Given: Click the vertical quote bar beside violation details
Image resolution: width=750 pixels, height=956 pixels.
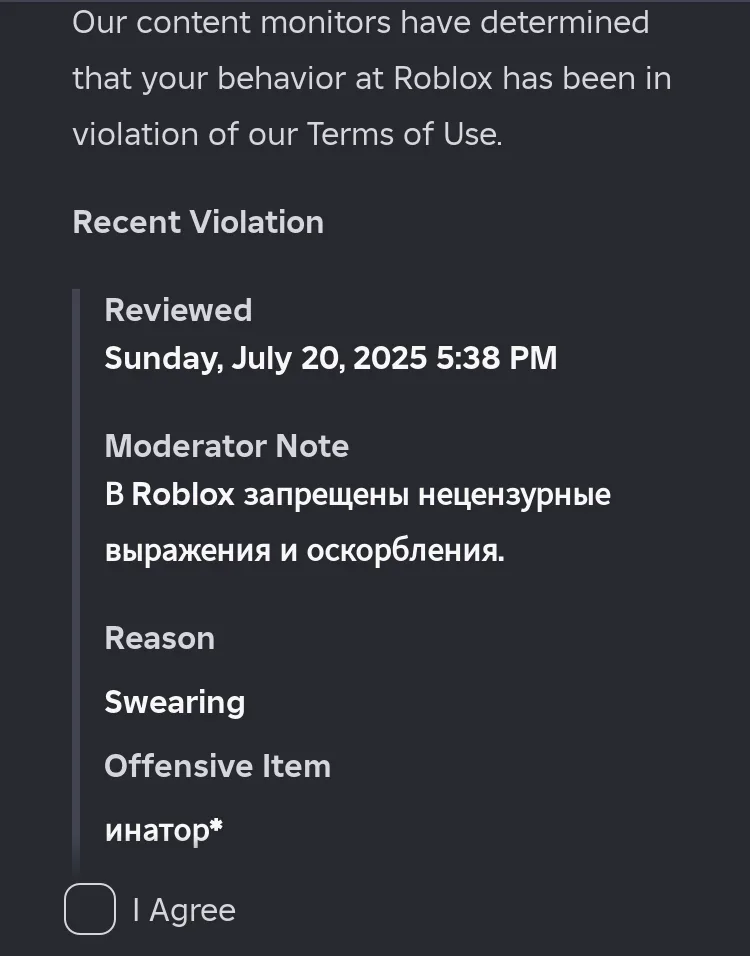Looking at the screenshot, I should coord(76,580).
